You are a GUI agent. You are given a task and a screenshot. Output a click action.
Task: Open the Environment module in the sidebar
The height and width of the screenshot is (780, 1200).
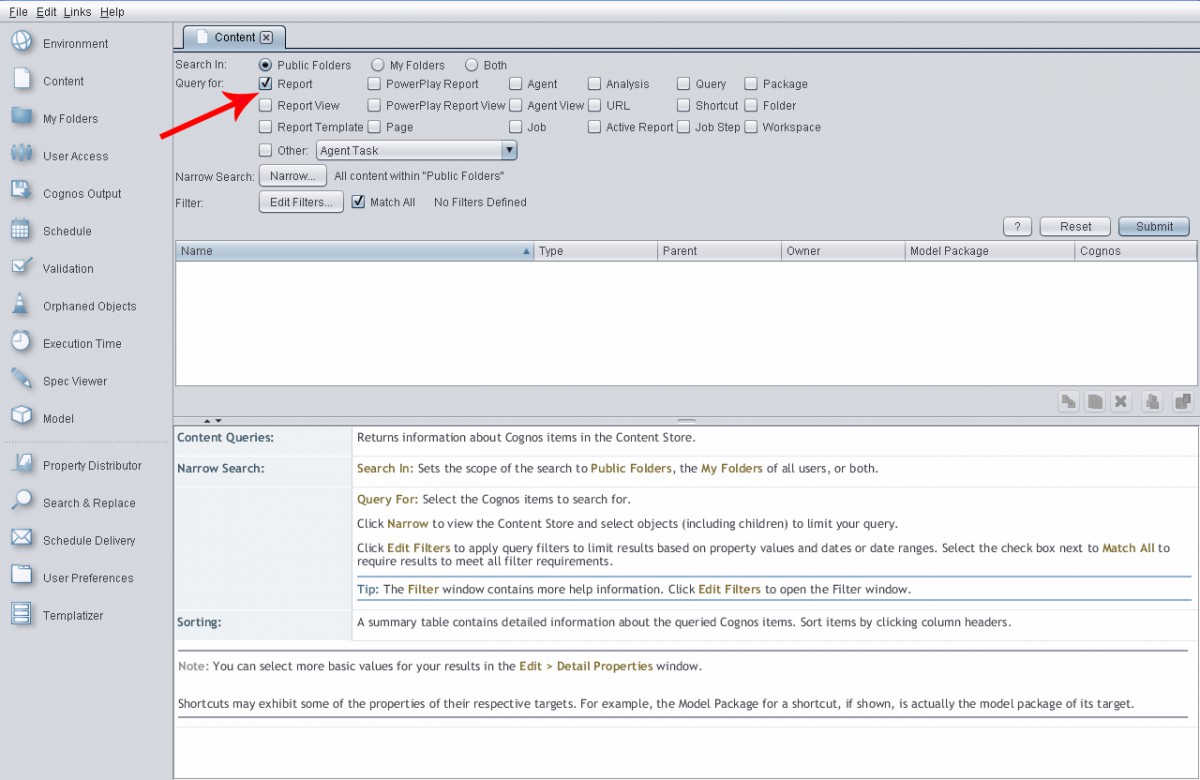coord(60,44)
